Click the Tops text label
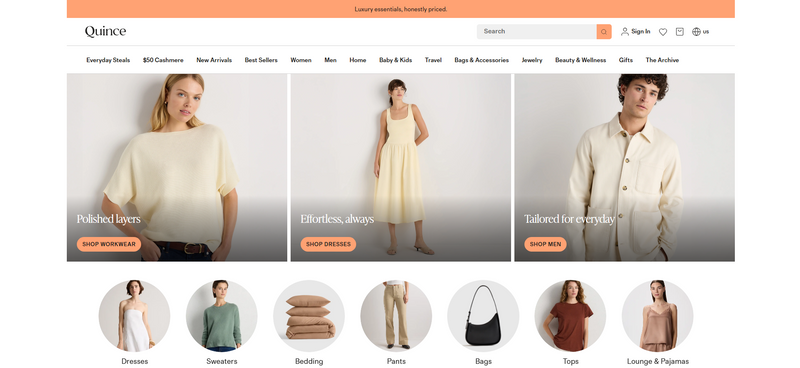Image resolution: width=800 pixels, height=368 pixels. click(571, 361)
